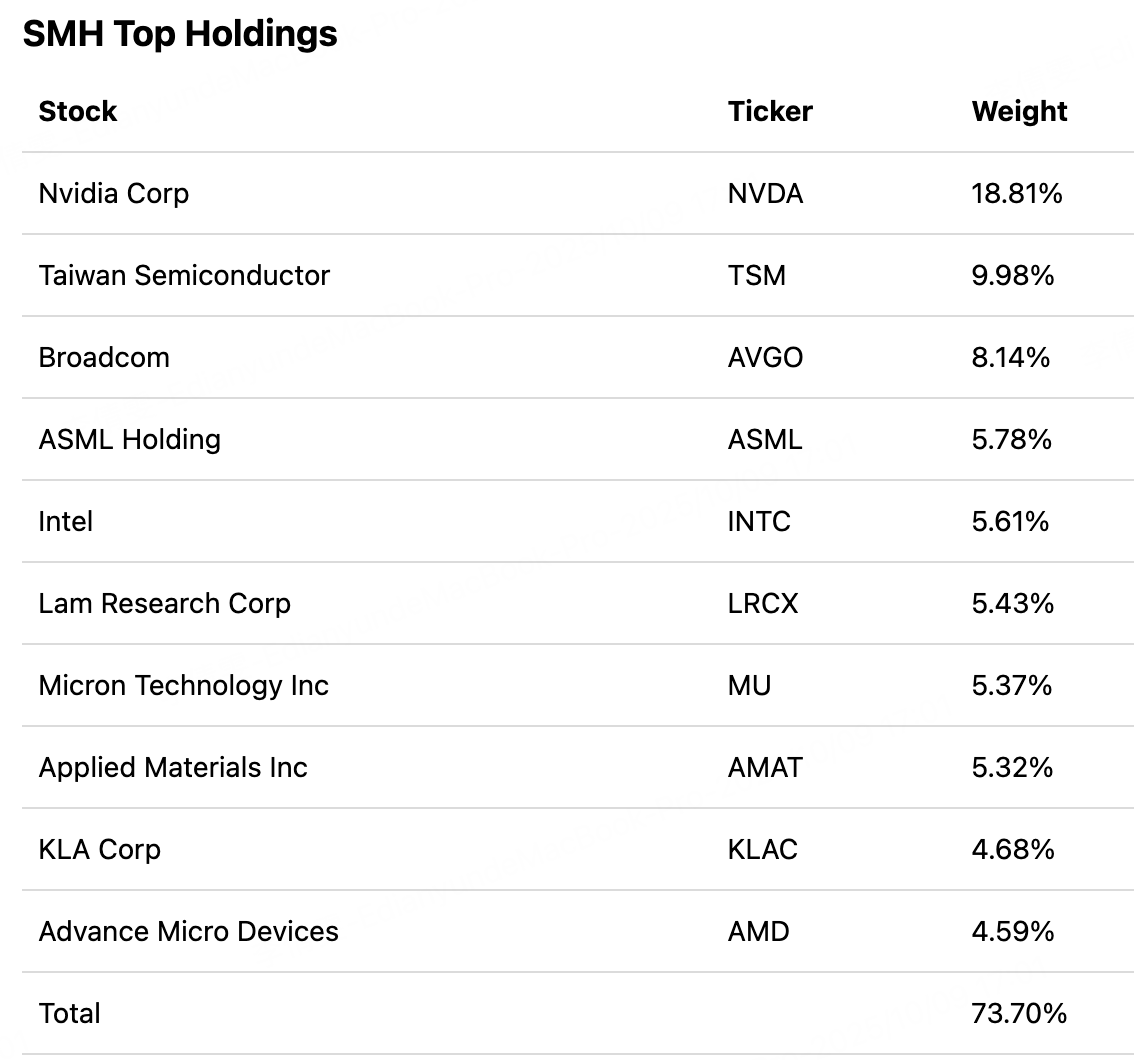Select the Nvidia Corp stock name
This screenshot has width=1134, height=1060.
click(114, 193)
